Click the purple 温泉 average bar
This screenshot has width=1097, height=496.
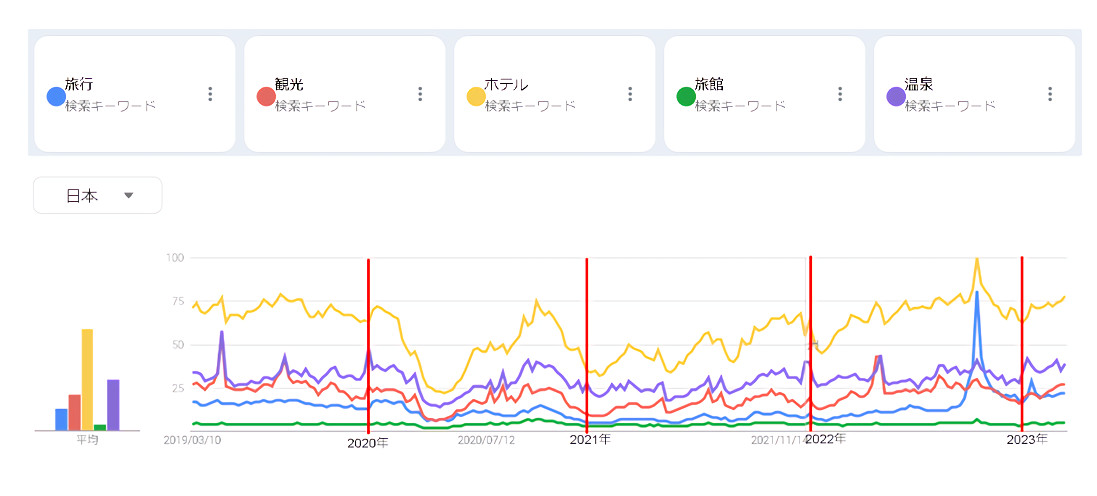click(113, 405)
